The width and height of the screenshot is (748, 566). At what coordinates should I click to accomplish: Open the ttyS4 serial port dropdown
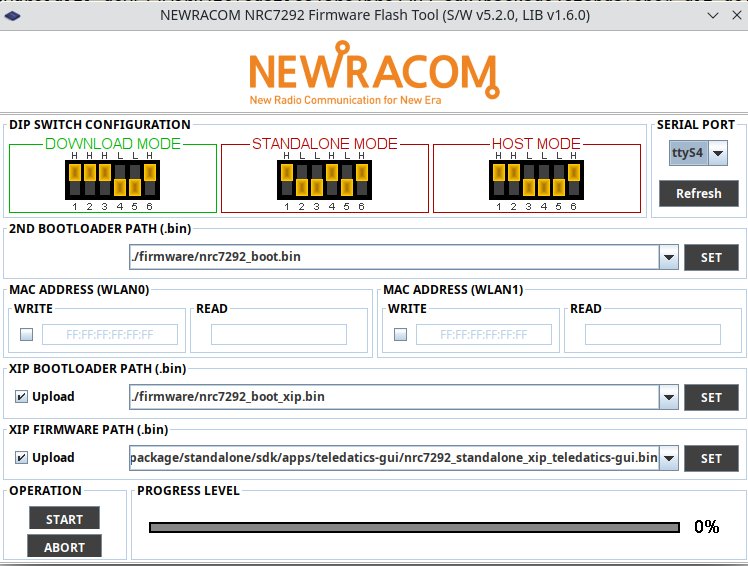[x=718, y=153]
